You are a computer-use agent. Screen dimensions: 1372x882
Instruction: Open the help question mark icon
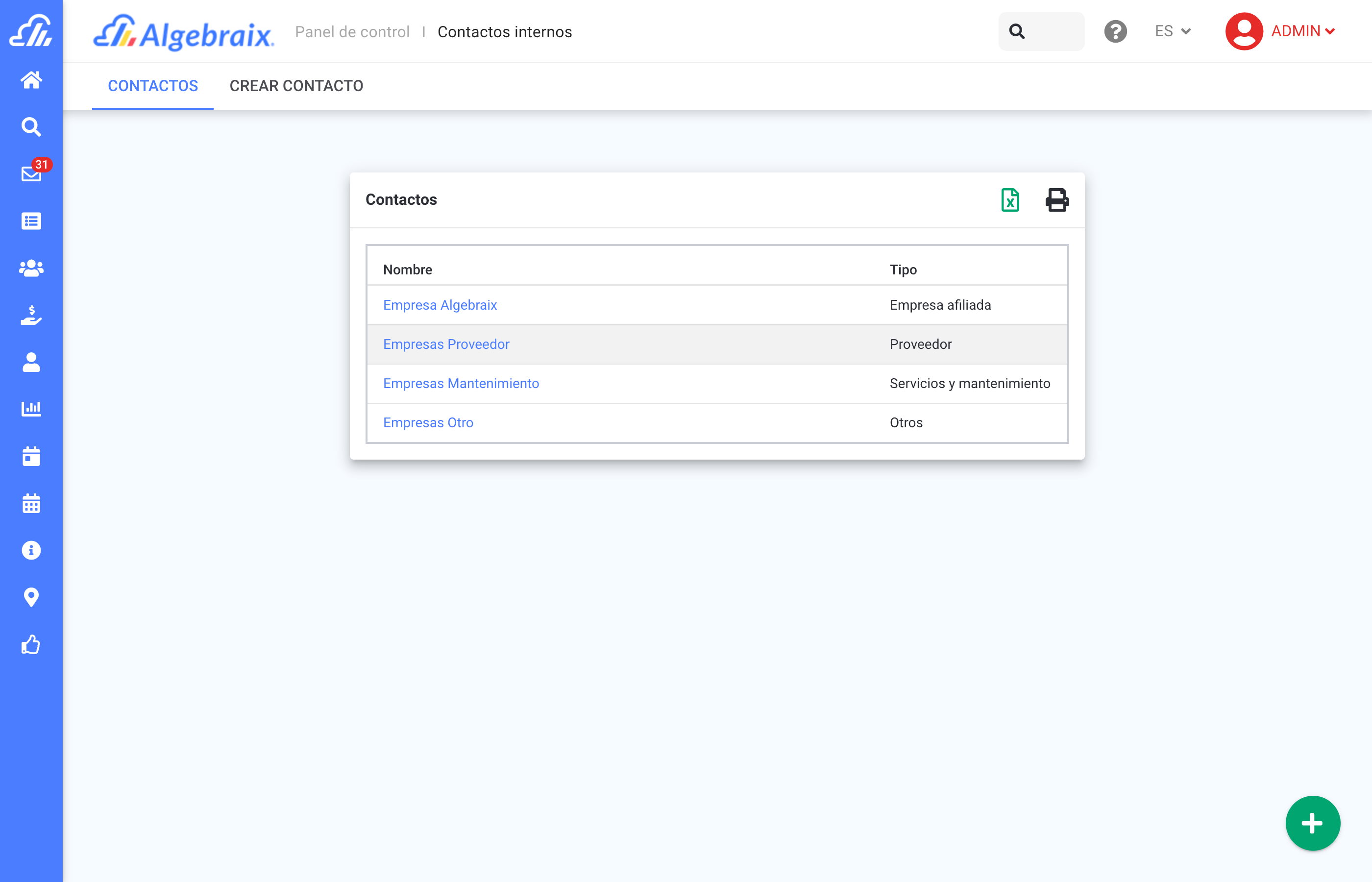[1115, 31]
